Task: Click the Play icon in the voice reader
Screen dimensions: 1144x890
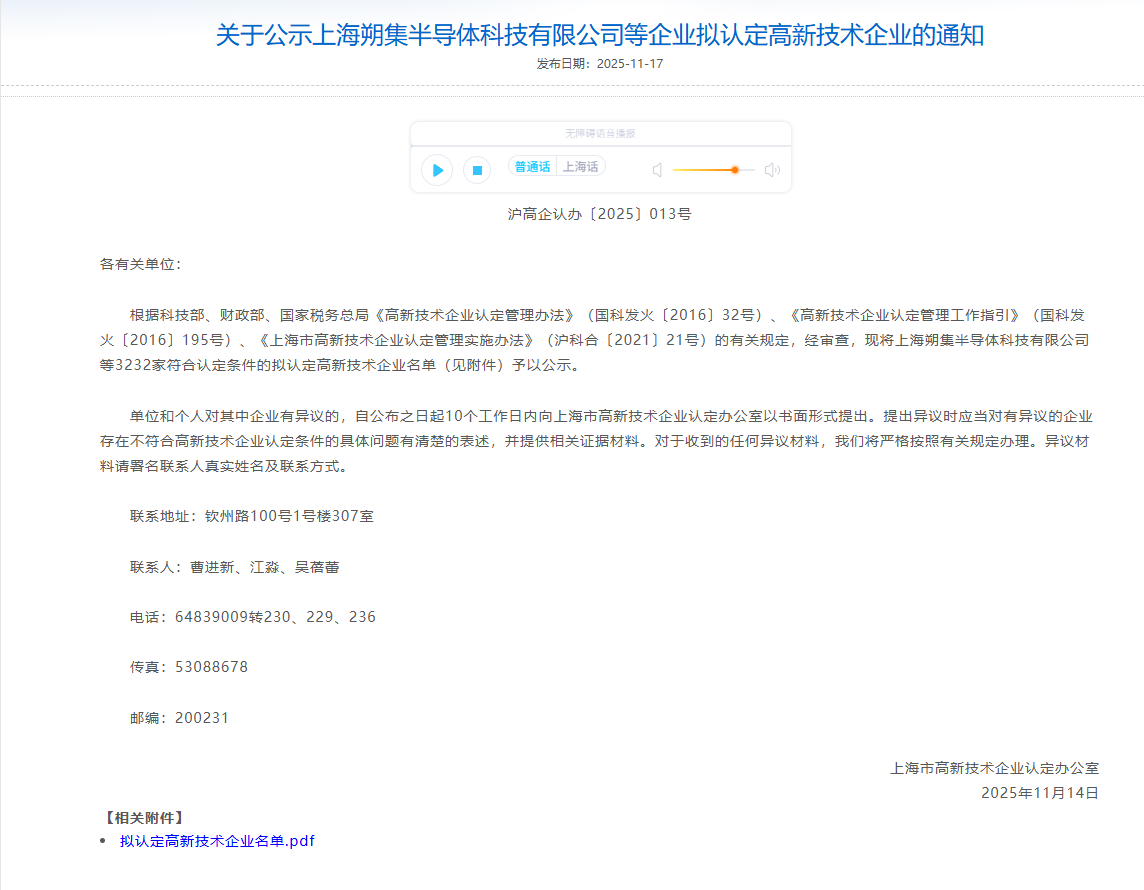Action: pos(436,170)
